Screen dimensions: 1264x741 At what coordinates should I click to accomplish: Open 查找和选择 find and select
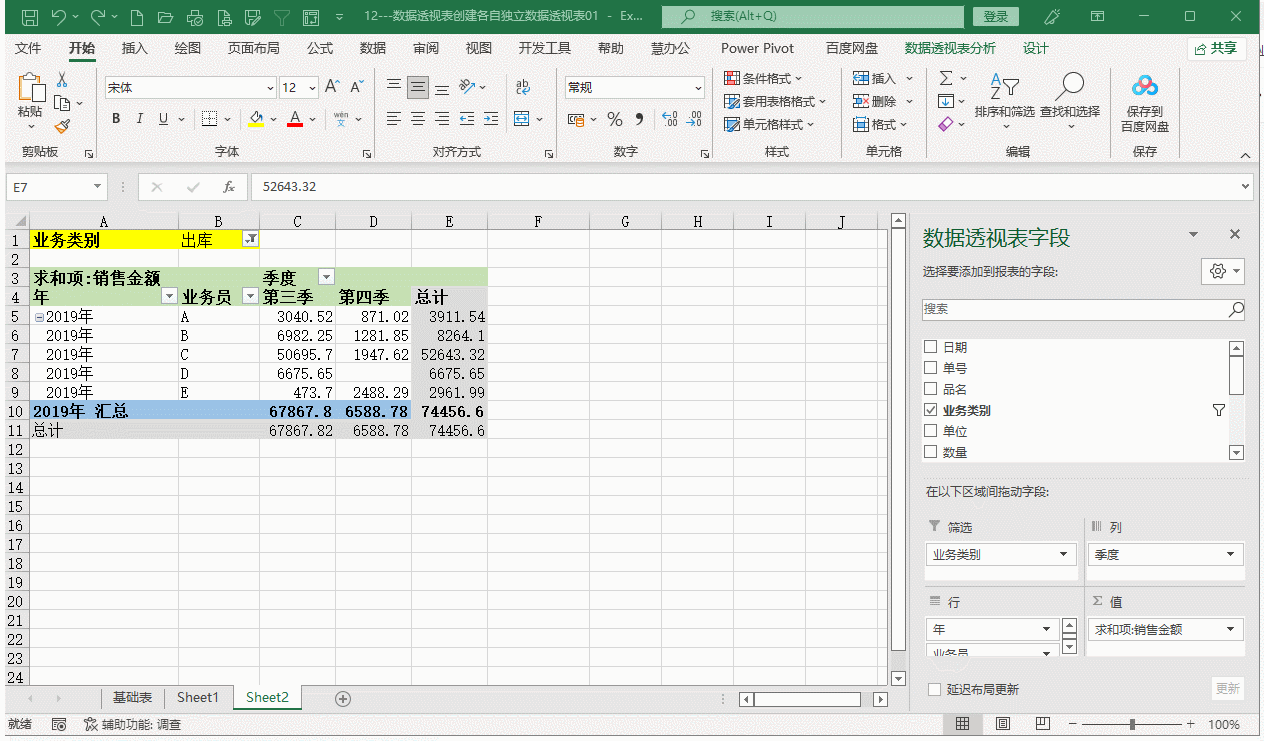[1070, 101]
